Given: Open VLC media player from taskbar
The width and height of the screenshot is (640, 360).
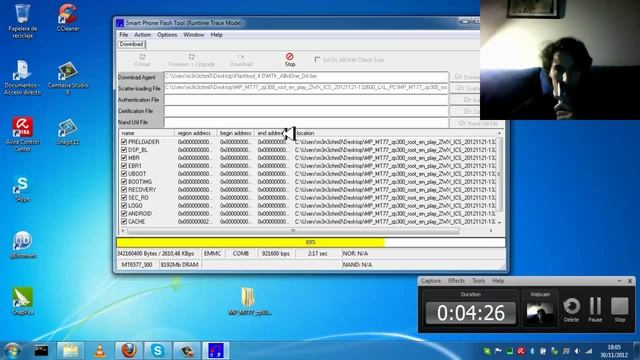Looking at the screenshot, I should [x=100, y=351].
